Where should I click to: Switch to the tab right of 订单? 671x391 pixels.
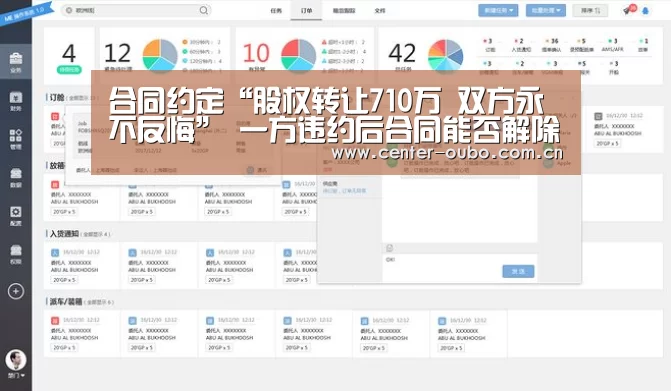tap(344, 11)
